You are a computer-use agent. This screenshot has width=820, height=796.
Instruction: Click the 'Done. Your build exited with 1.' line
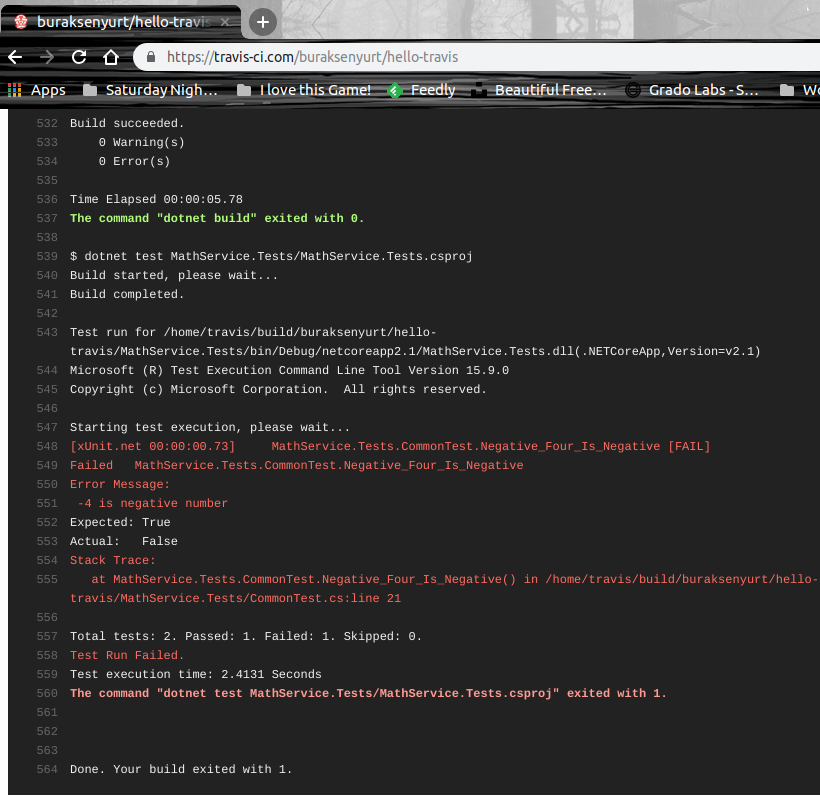pyautogui.click(x=181, y=769)
